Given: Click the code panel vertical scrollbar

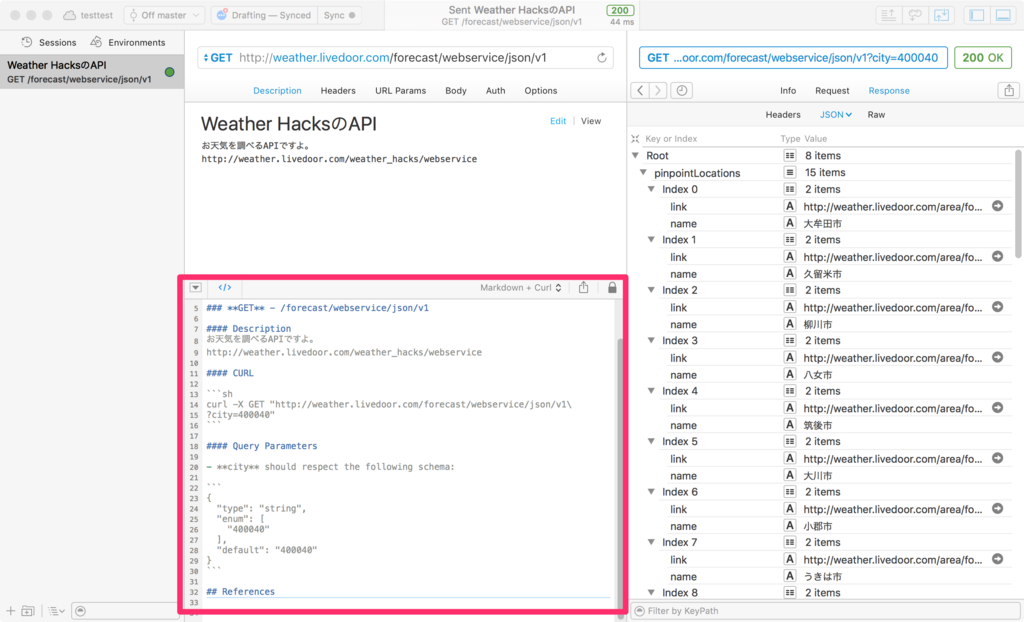Looking at the screenshot, I should click(x=620, y=475).
